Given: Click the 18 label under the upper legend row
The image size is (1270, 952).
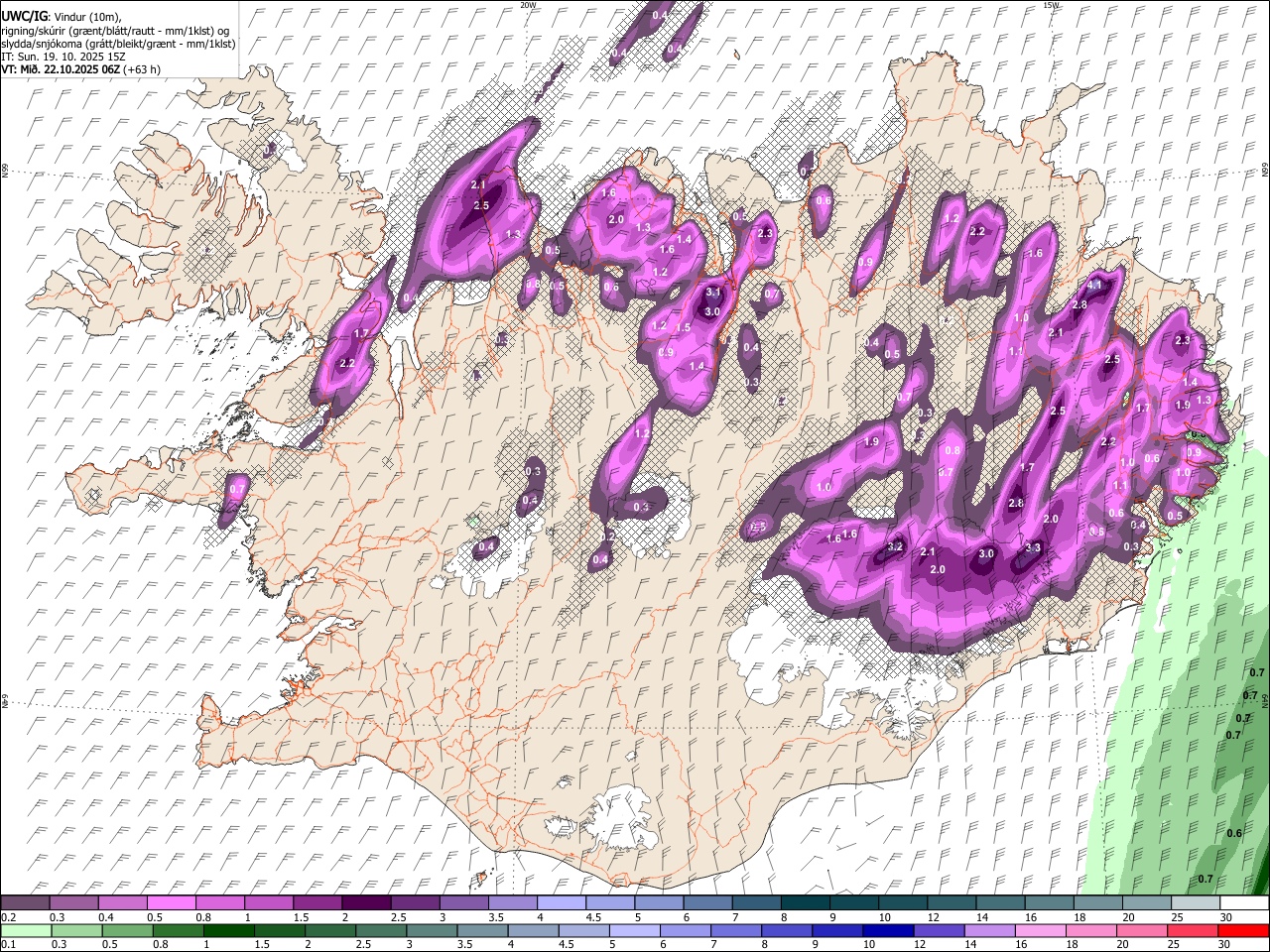Looking at the screenshot, I should (1079, 917).
